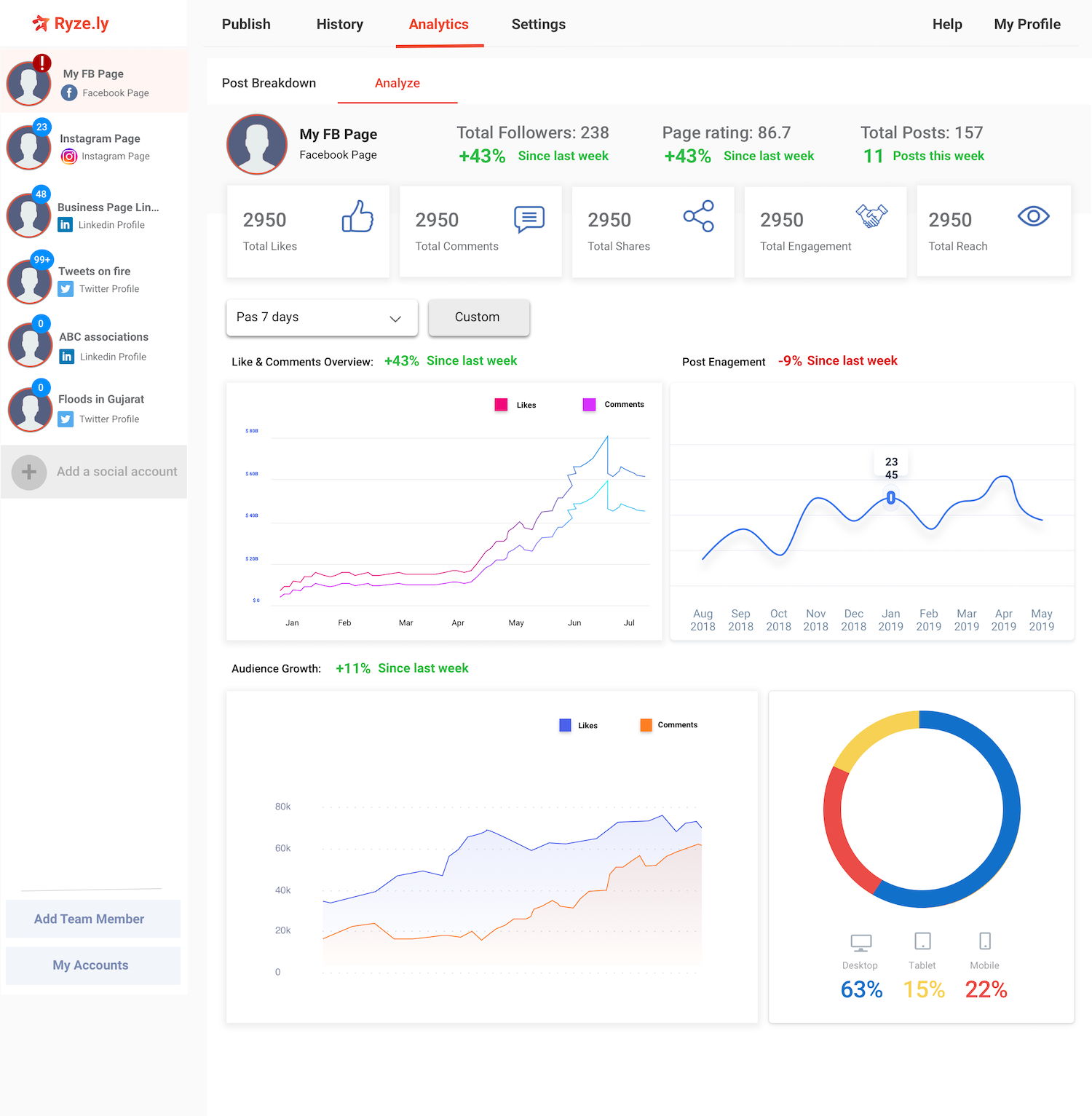The height and width of the screenshot is (1116, 1092).
Task: Click the Mobile device icon
Action: pyautogui.click(x=985, y=941)
